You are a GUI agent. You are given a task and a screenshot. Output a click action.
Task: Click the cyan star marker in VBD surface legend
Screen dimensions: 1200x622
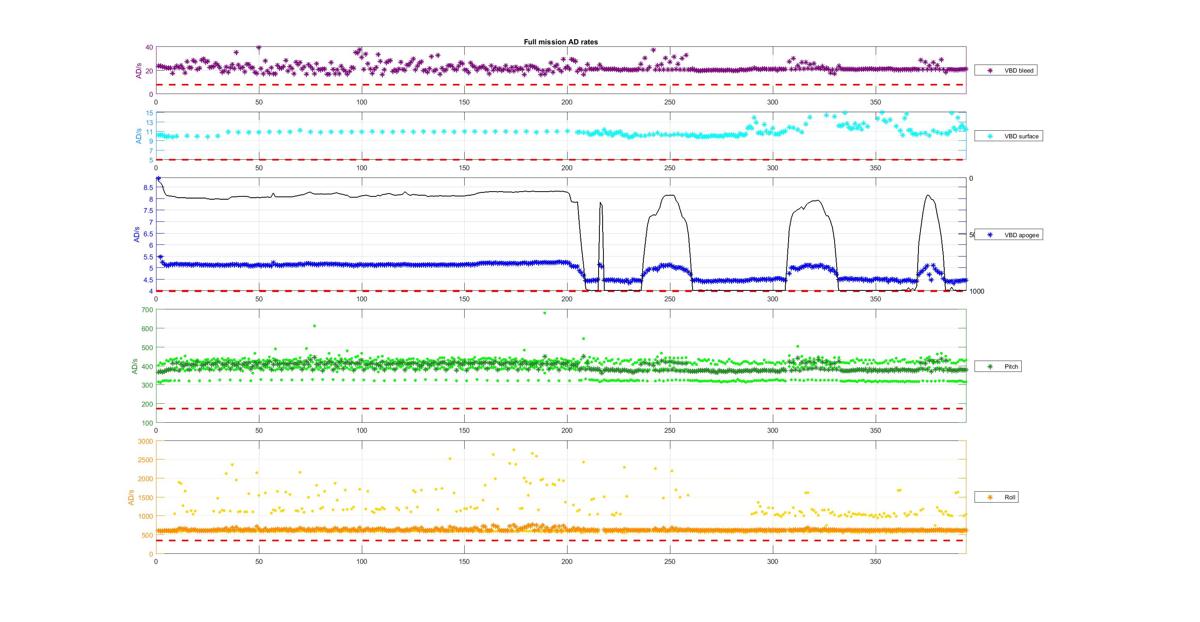(x=989, y=135)
